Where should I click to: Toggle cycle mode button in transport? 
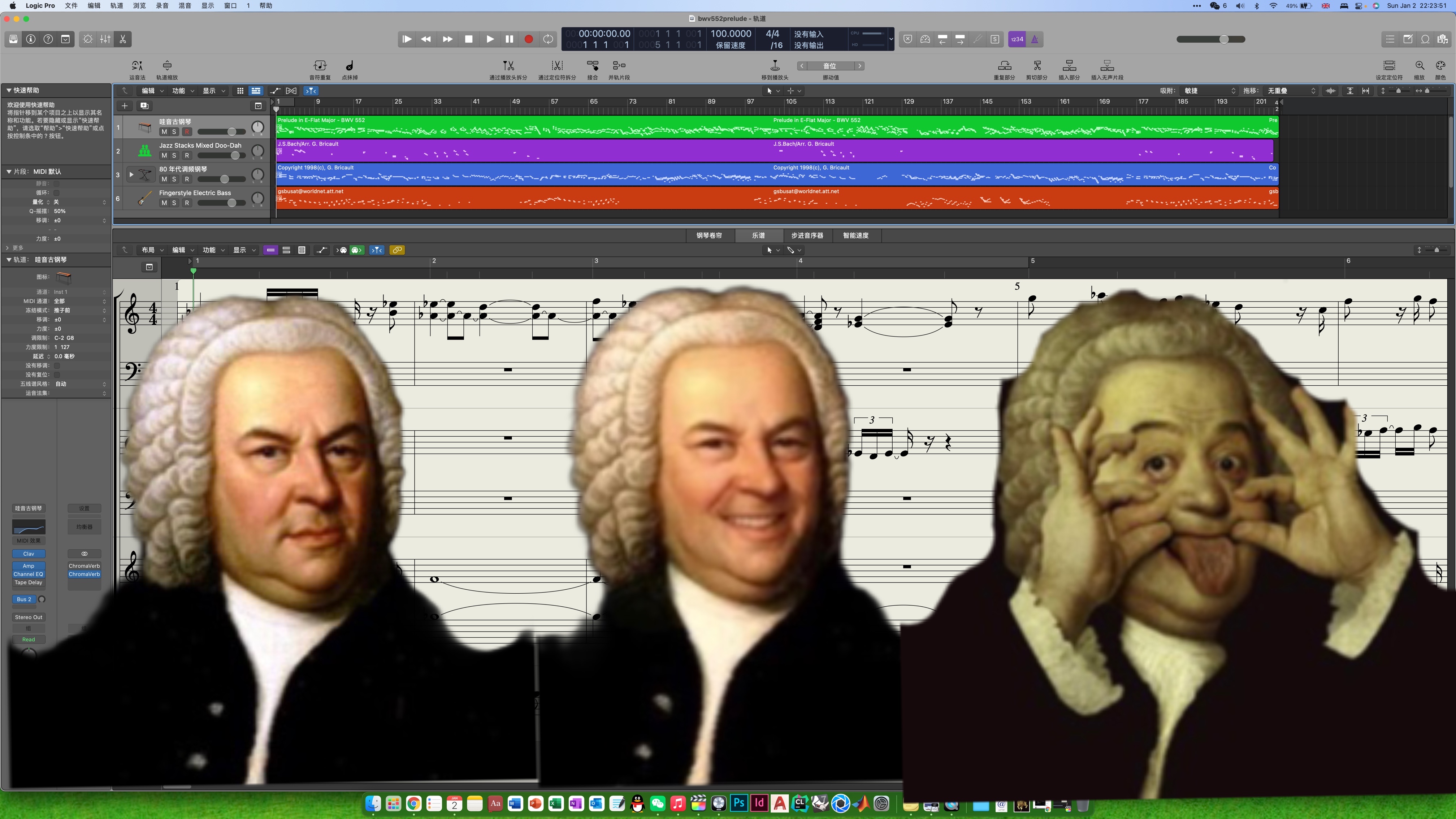[548, 39]
